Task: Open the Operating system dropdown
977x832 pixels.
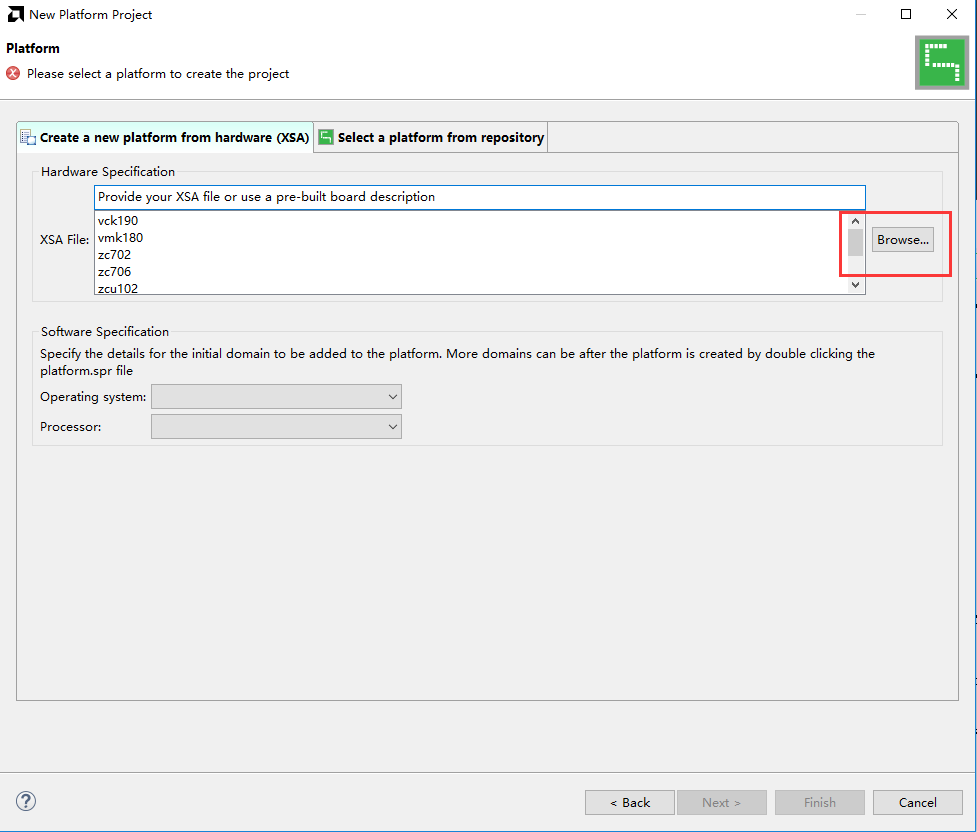Action: click(x=276, y=396)
